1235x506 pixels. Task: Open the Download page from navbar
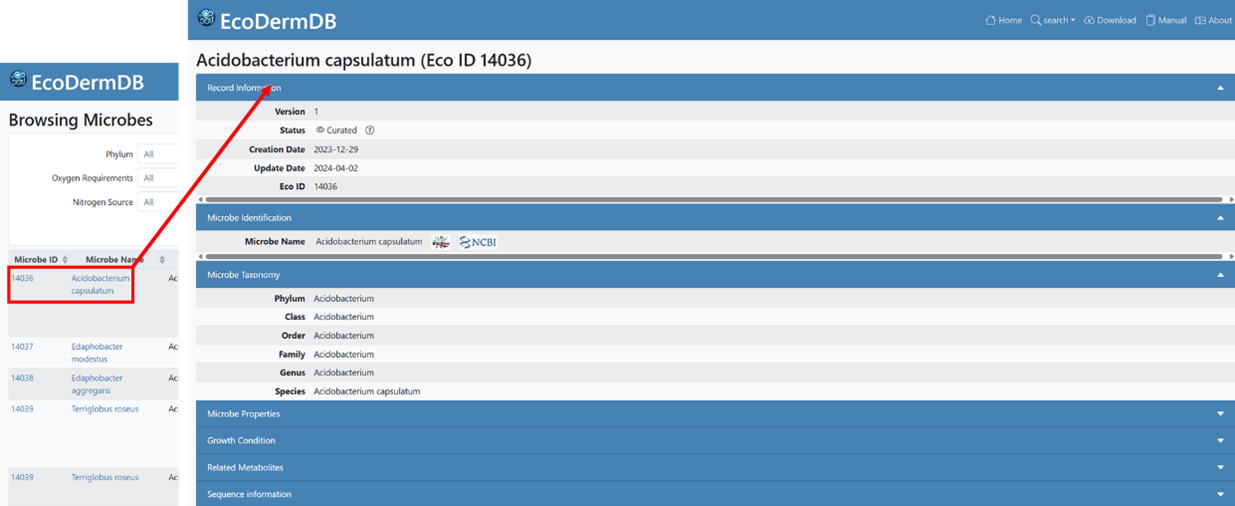click(x=1110, y=20)
